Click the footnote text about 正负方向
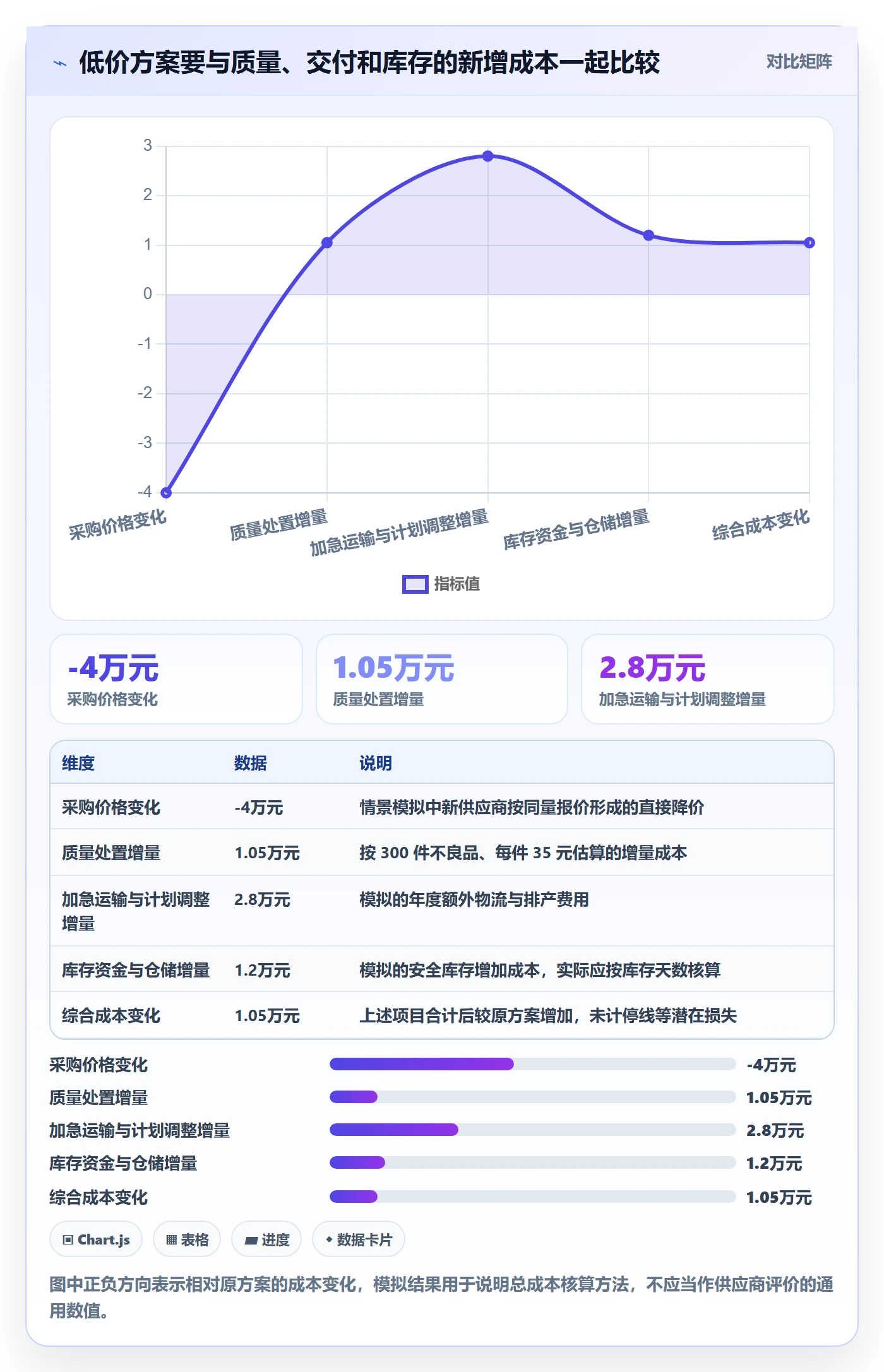This screenshot has width=884, height=1372. pos(441,1298)
